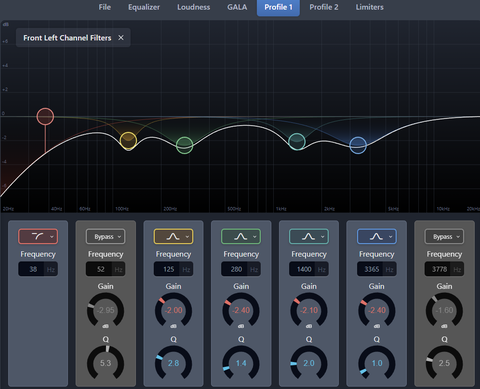Switch to the GALA tab
This screenshot has height=389, width=480.
tap(237, 7)
